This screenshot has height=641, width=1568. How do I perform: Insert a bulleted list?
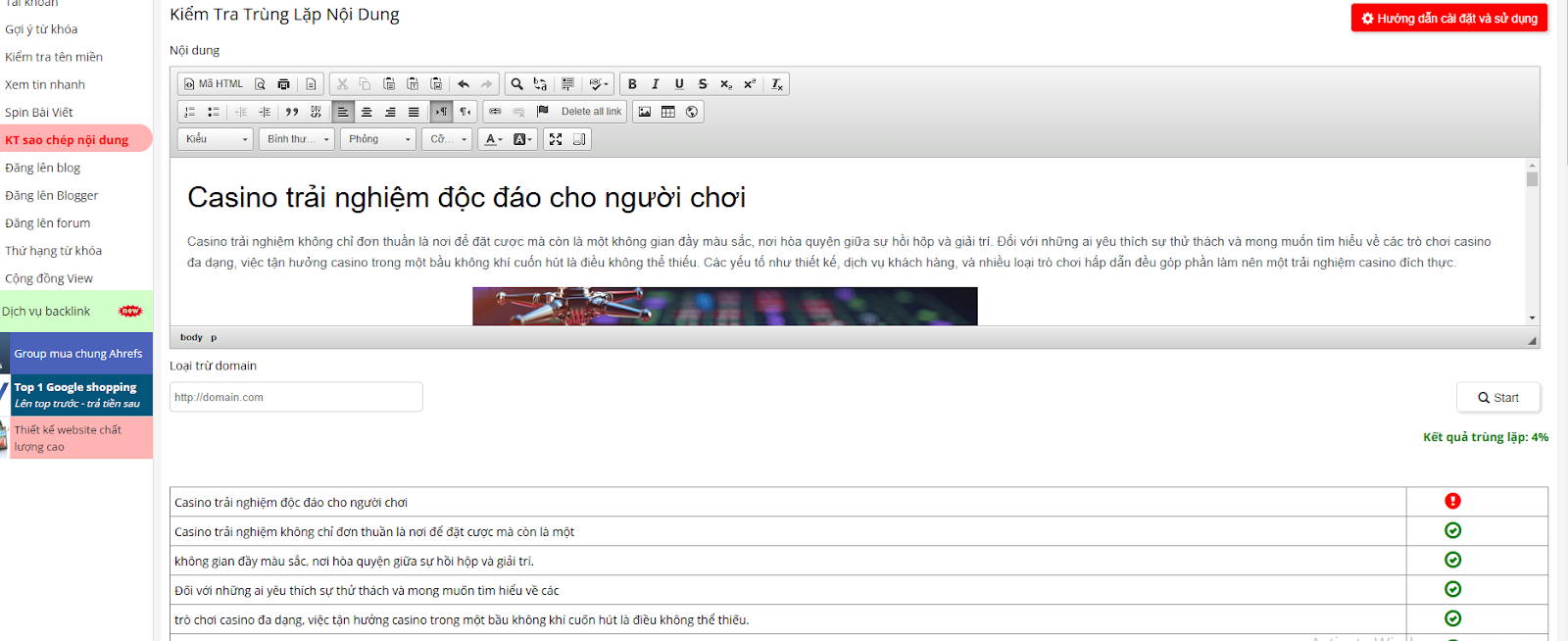pos(214,112)
